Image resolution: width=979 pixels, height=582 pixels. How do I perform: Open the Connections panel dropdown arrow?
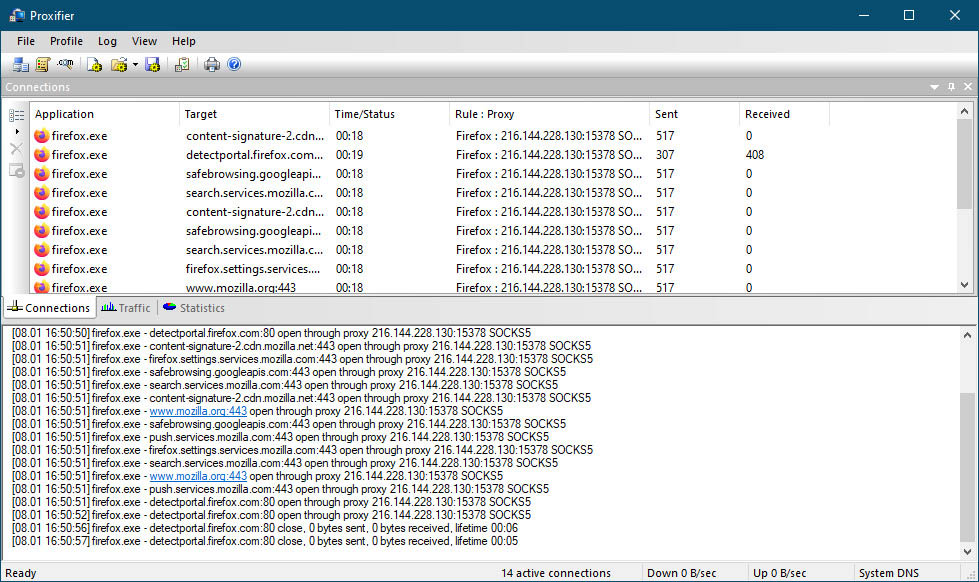click(x=934, y=87)
